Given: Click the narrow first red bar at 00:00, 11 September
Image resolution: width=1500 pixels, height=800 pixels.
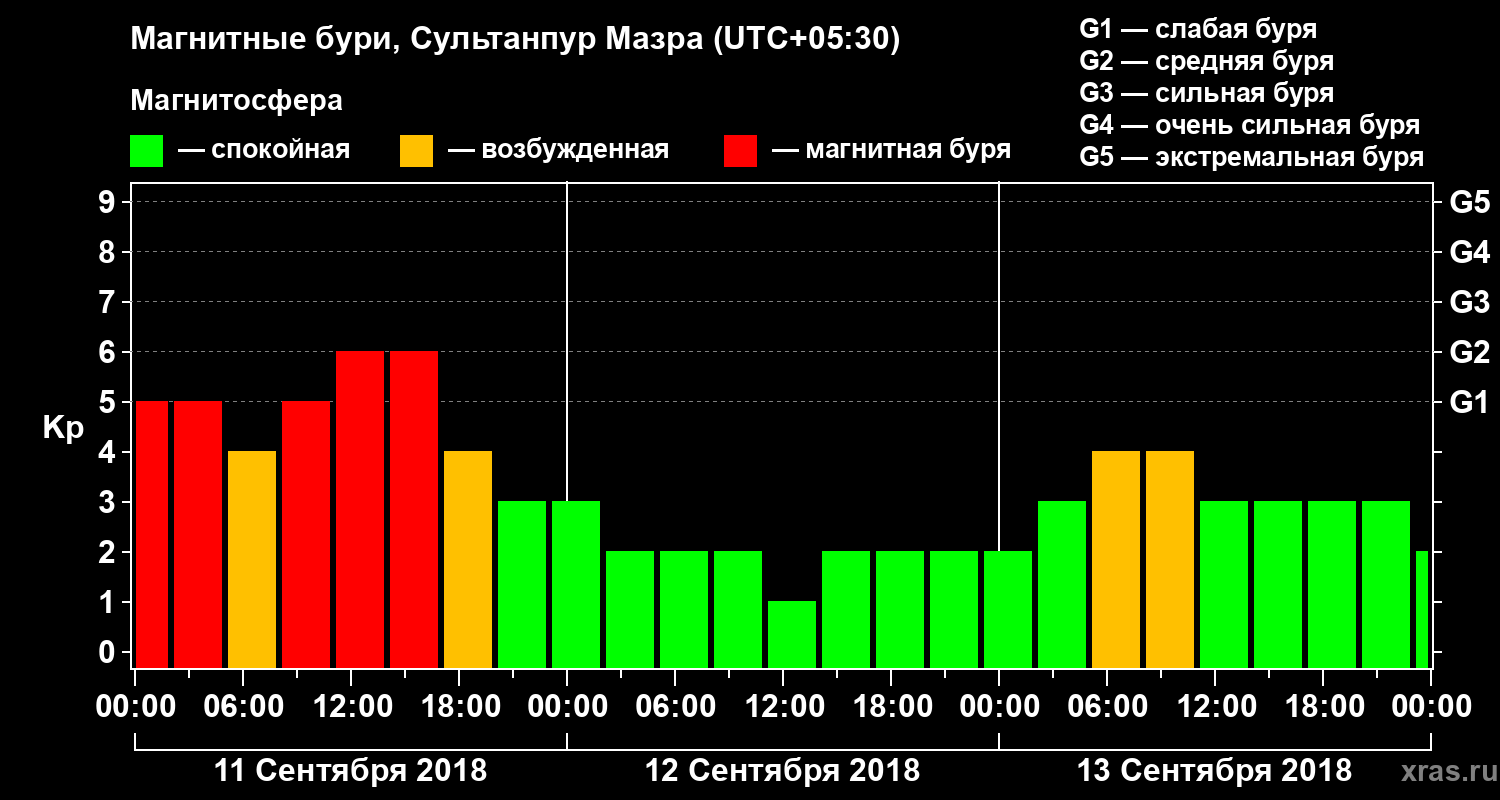Looking at the screenshot, I should coord(152,535).
